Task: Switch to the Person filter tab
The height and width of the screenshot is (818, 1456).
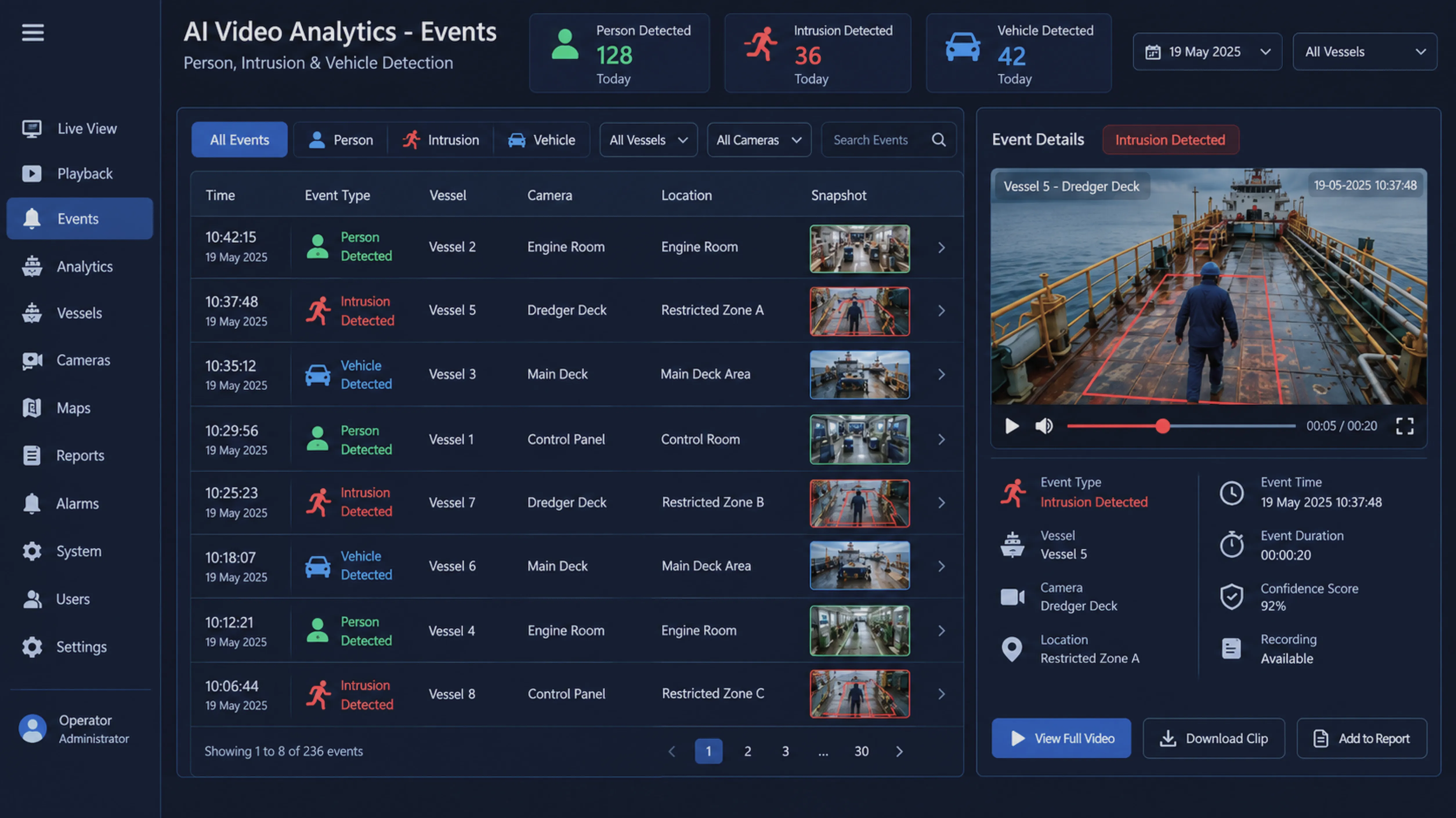Action: point(341,140)
